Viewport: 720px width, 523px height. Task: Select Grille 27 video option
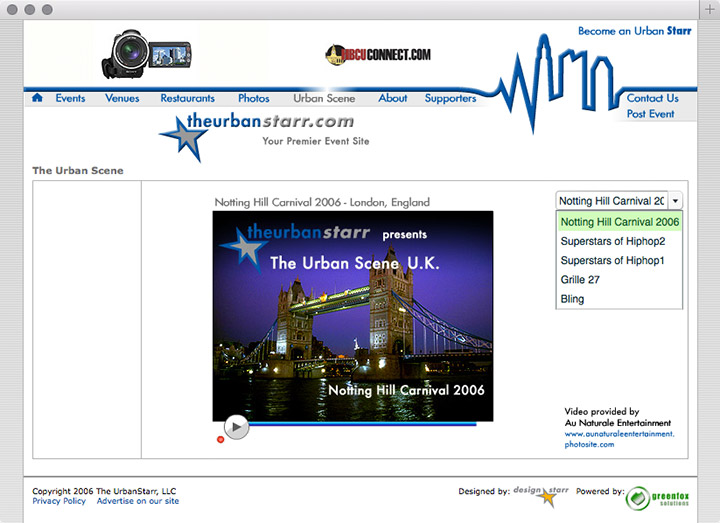[619, 280]
